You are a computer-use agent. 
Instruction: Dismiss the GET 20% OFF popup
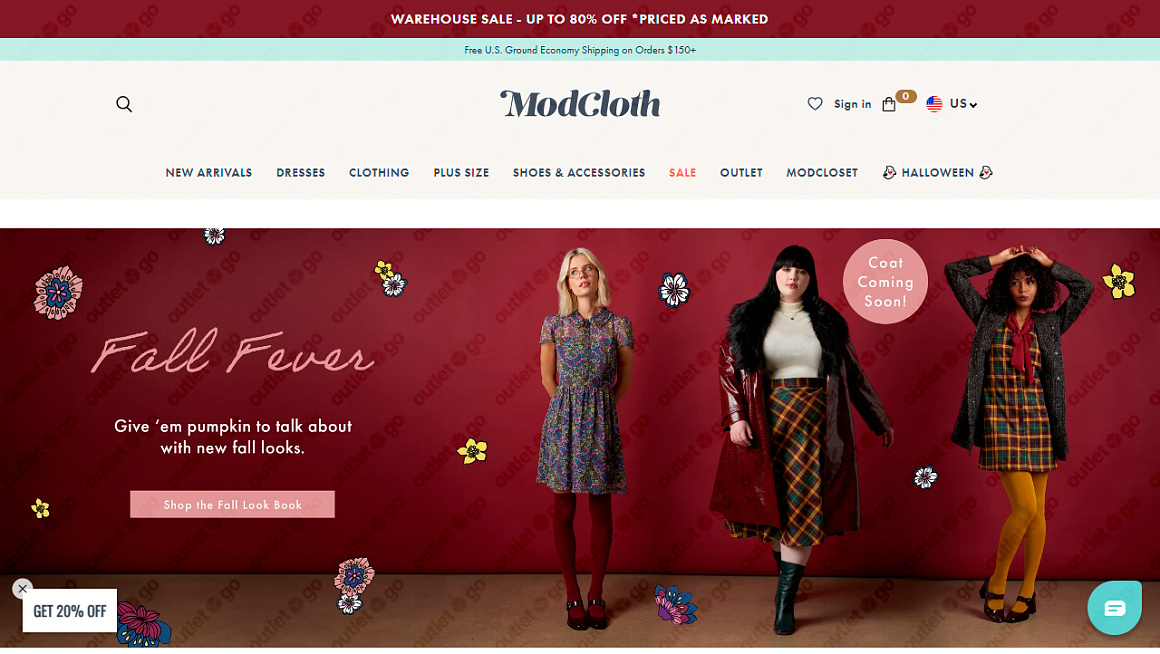tap(22, 589)
